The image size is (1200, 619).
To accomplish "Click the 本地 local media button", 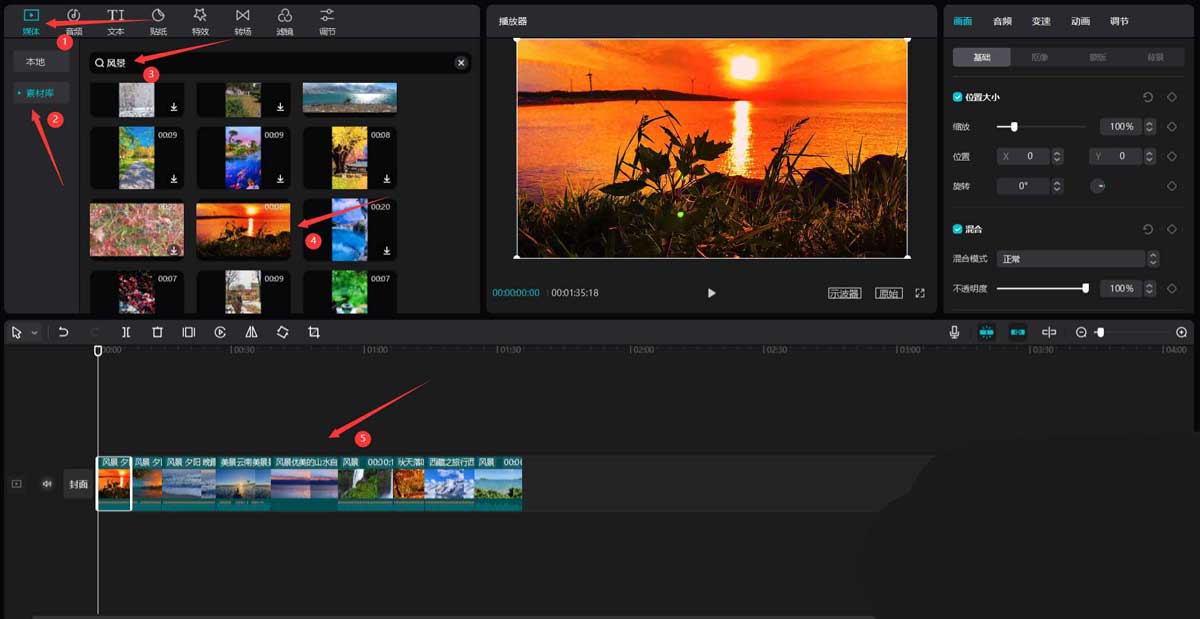I will pos(36,62).
